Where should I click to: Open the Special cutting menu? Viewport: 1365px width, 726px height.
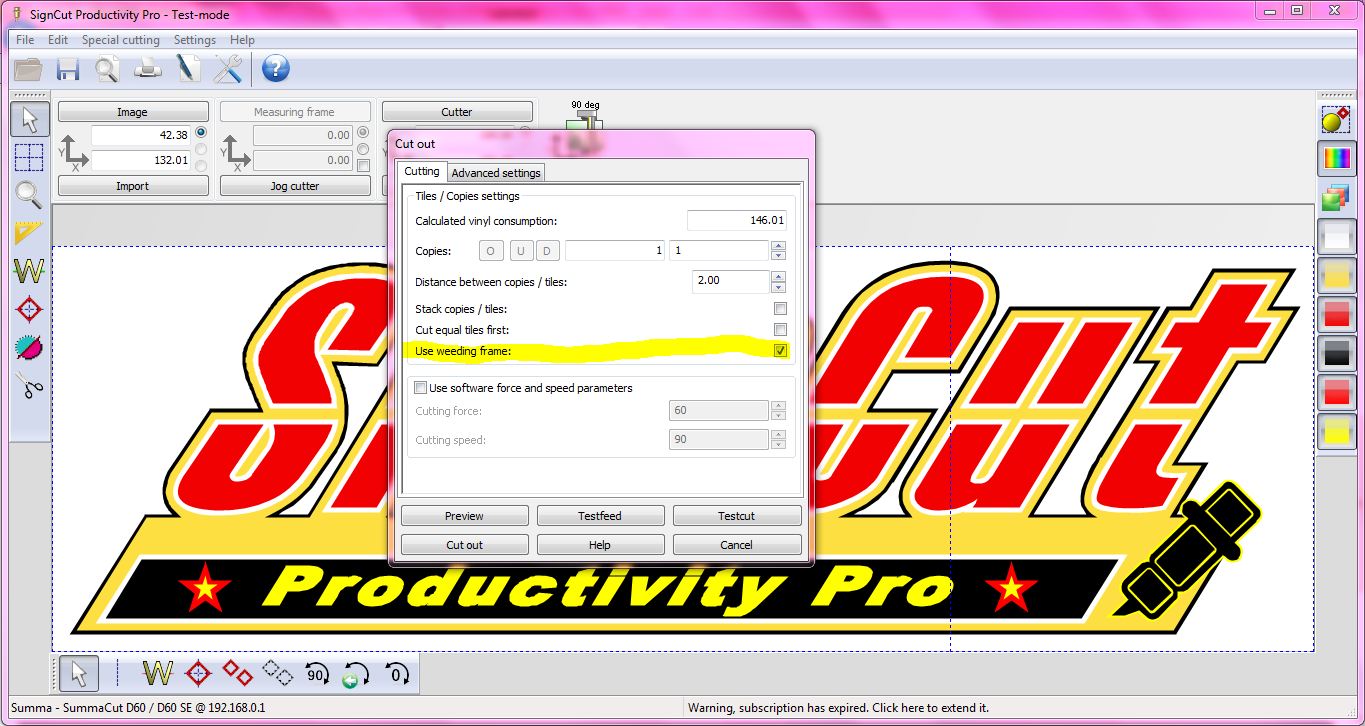[120, 40]
